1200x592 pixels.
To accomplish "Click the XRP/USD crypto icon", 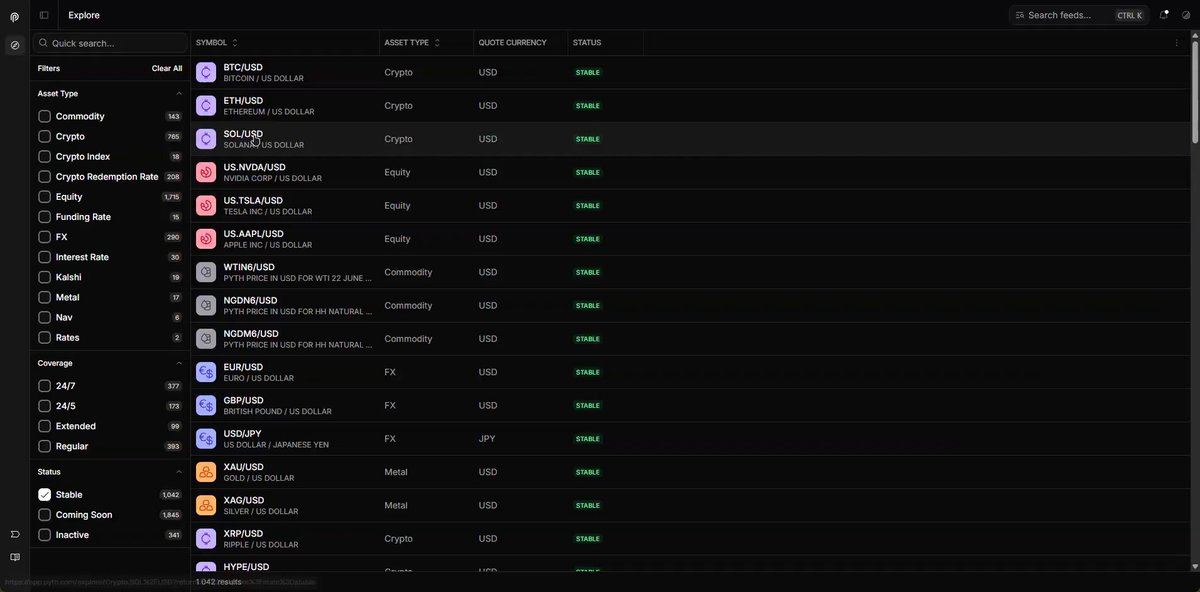I will coord(206,538).
